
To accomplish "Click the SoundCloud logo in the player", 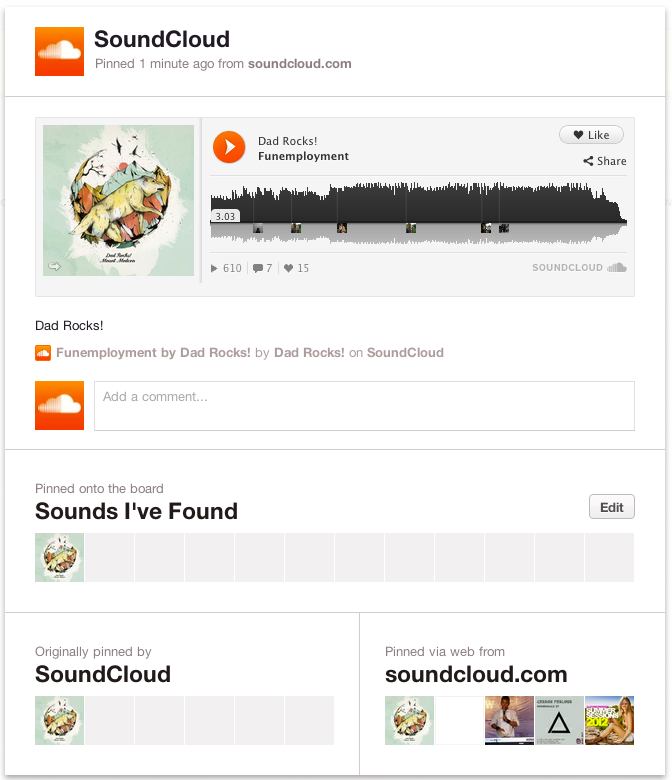I will [x=579, y=268].
